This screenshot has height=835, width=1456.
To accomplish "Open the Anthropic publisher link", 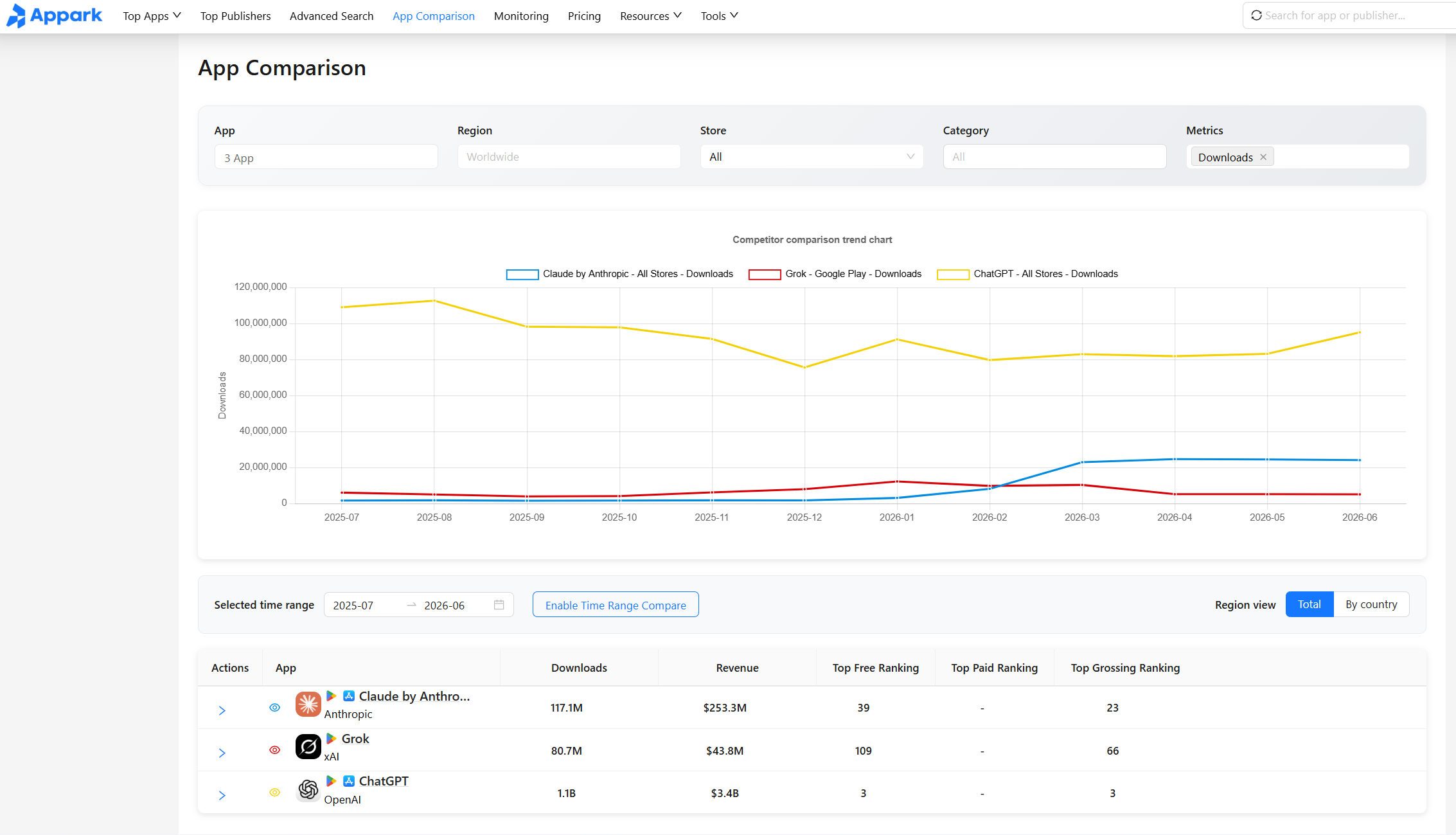I will [x=348, y=714].
